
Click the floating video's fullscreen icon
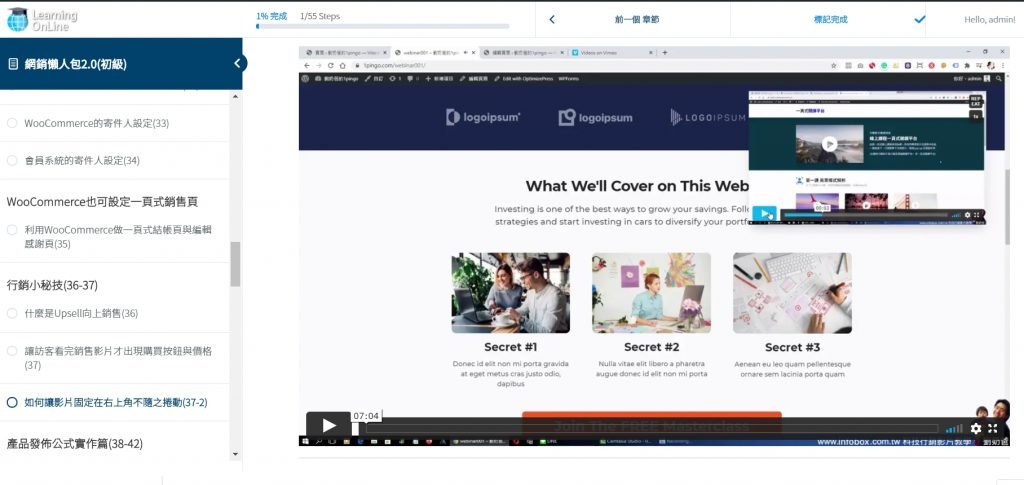977,215
